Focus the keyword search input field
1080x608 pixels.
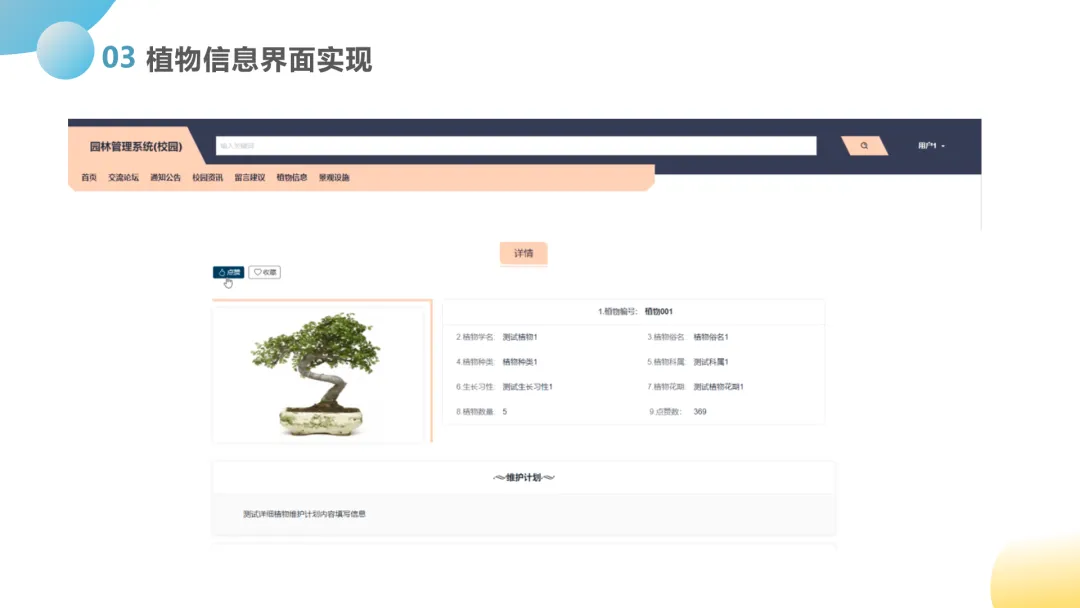[516, 145]
